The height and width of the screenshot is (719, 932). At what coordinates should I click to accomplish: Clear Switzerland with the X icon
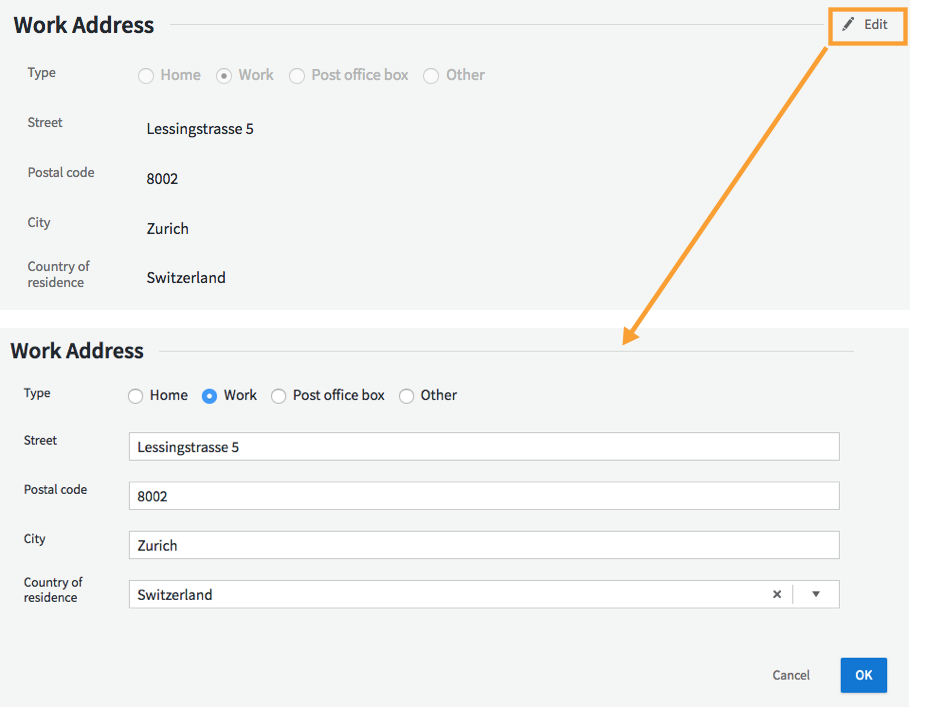point(776,594)
